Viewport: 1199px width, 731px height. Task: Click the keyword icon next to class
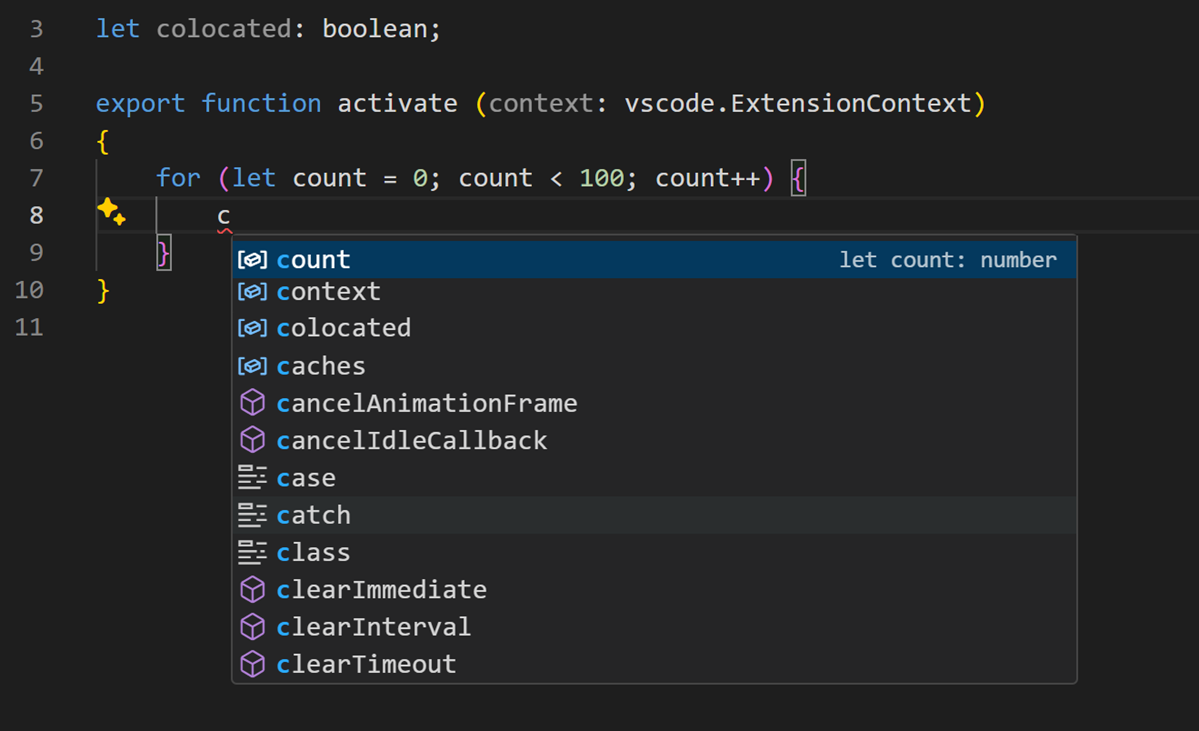pos(252,551)
